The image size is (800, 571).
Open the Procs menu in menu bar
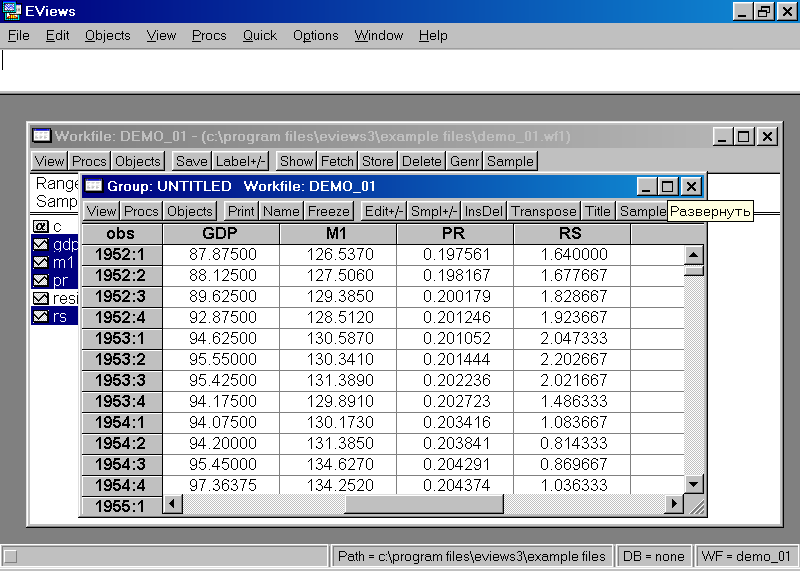click(209, 36)
